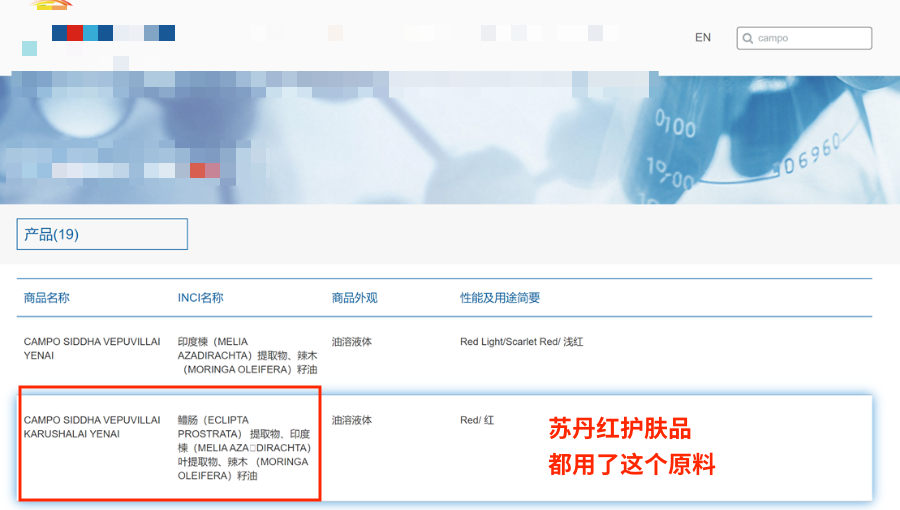This screenshot has height=510, width=900.
Task: Click the INCI名称 column header
Action: 200,298
